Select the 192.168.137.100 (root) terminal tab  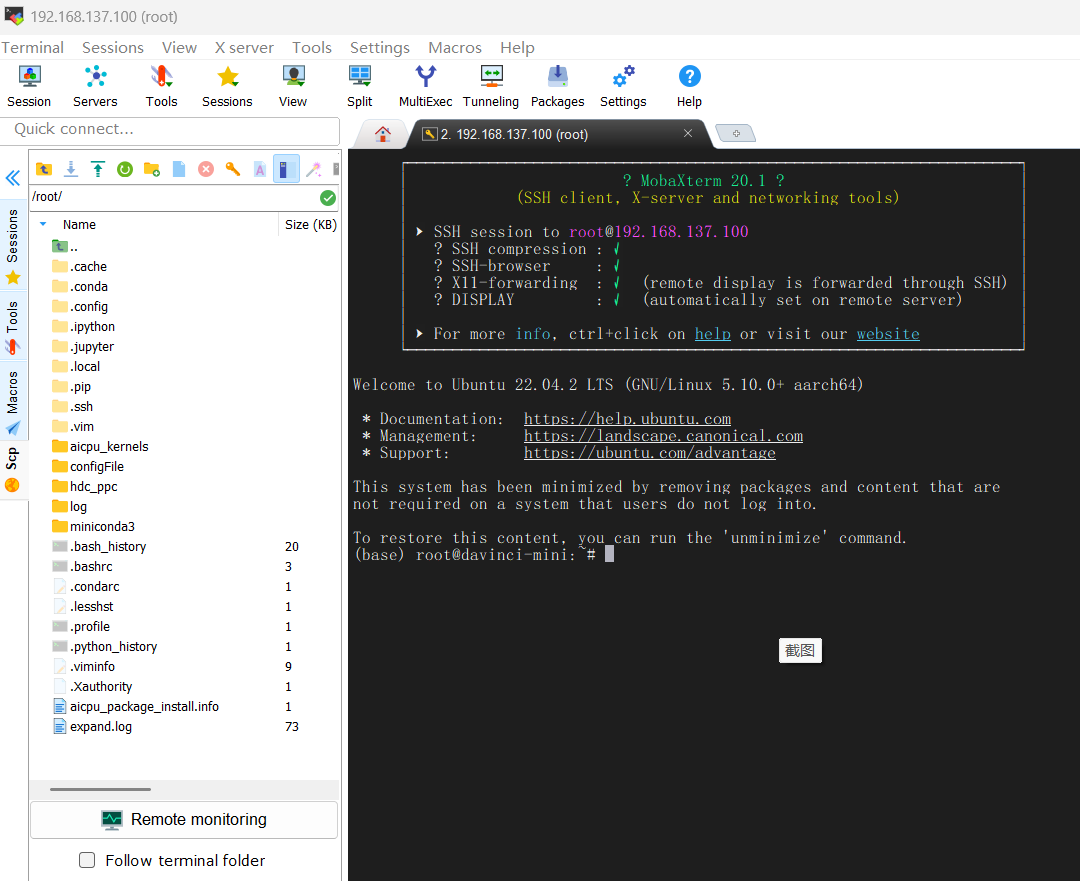tap(513, 134)
